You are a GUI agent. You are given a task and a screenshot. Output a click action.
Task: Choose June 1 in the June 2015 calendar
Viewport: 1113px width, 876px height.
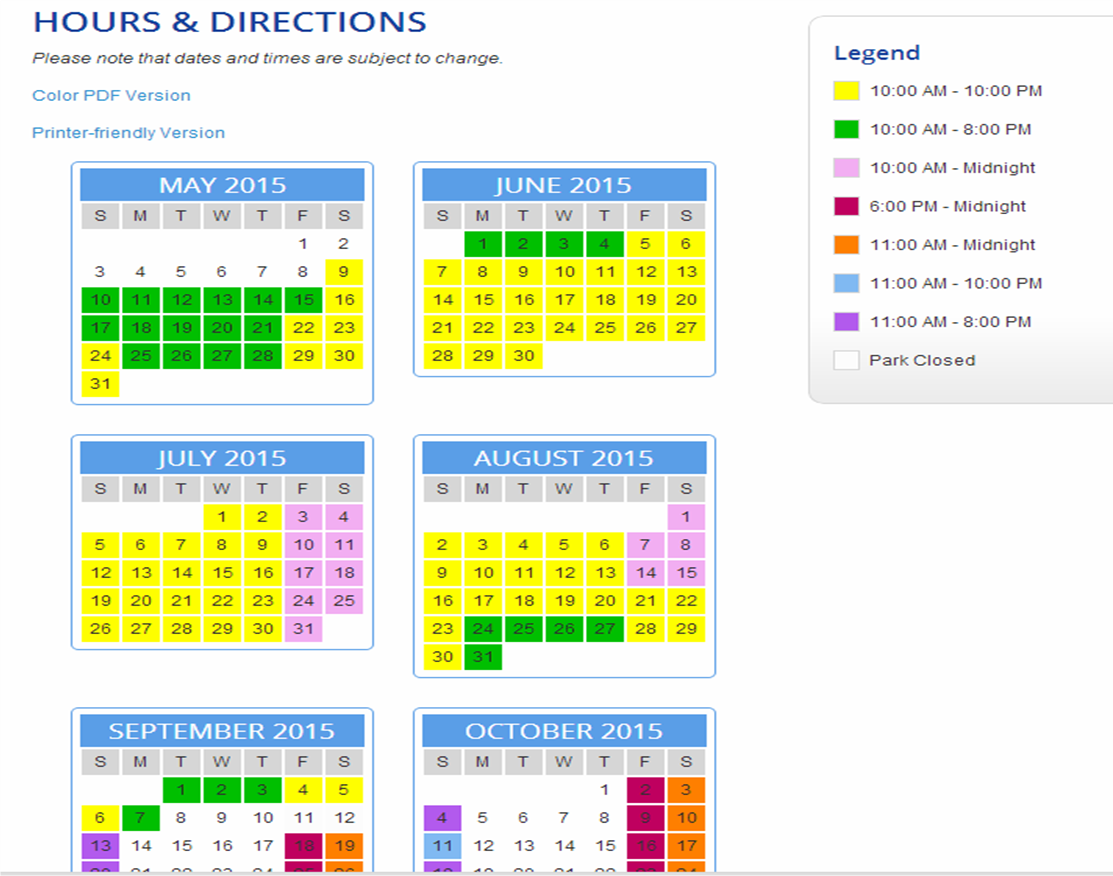click(x=483, y=244)
